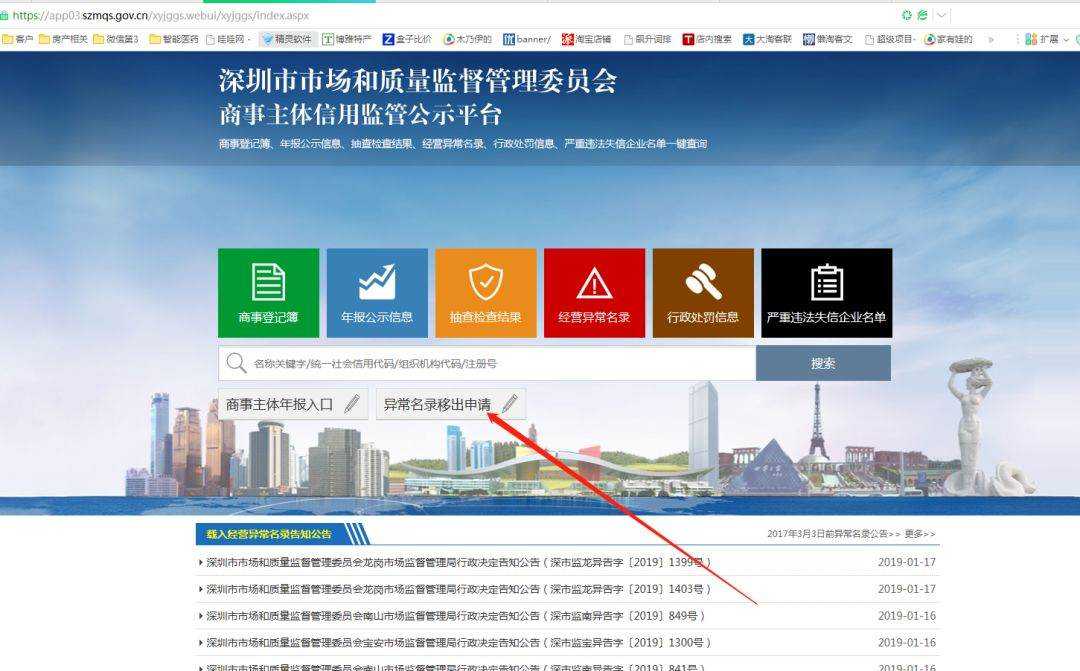This screenshot has width=1080, height=671.
Task: Show more bookmarks via the overflow arrow
Action: [991, 39]
